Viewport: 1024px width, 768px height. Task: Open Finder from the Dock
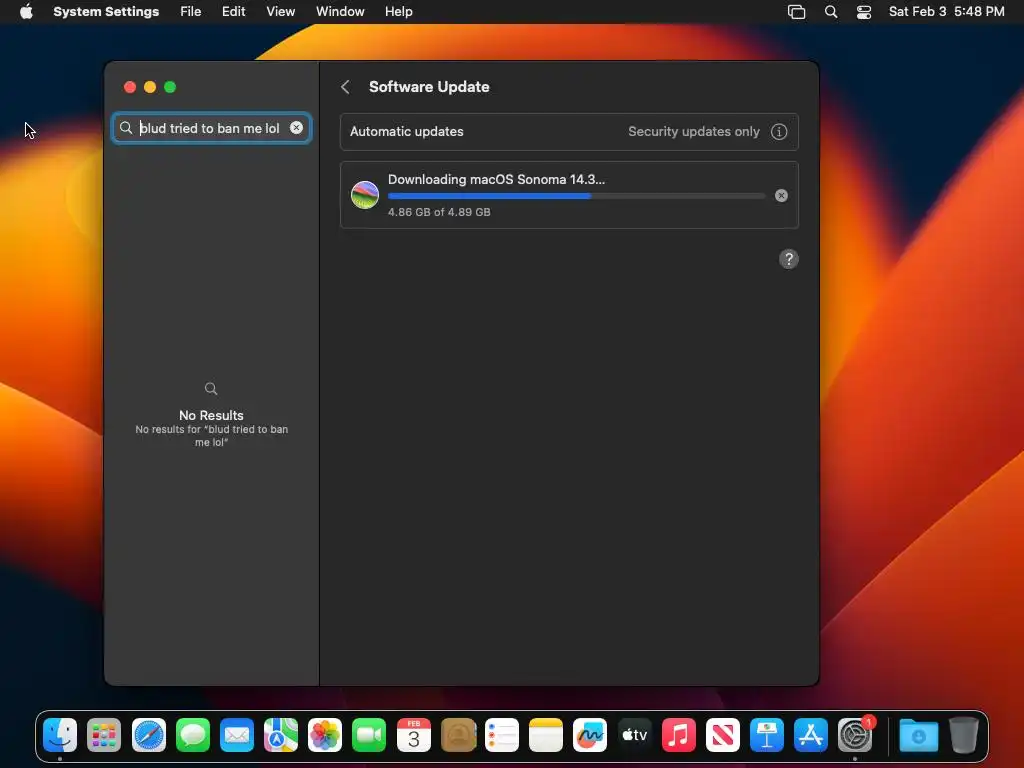pyautogui.click(x=60, y=735)
